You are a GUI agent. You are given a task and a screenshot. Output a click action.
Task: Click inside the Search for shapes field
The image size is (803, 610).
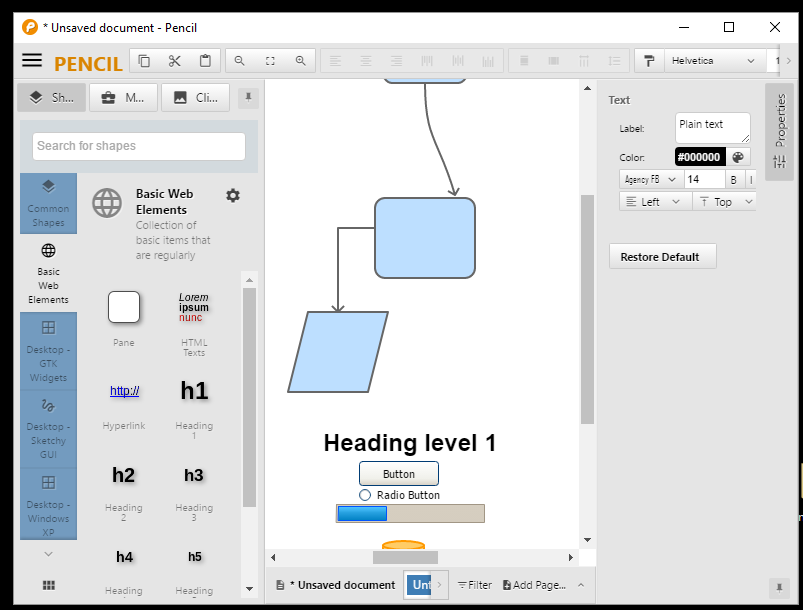[x=137, y=146]
